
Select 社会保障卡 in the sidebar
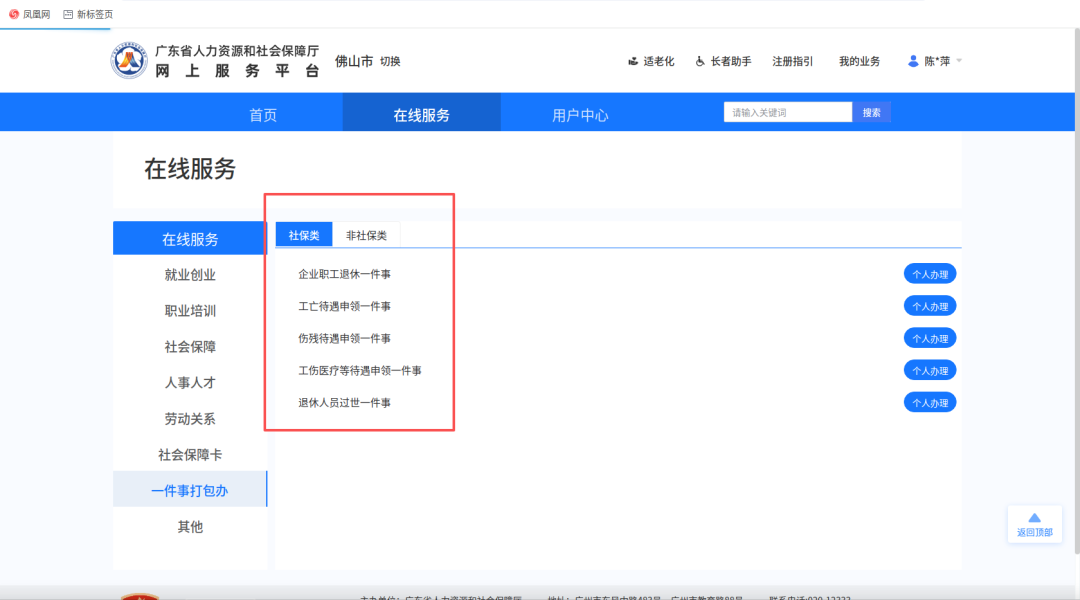click(x=190, y=455)
